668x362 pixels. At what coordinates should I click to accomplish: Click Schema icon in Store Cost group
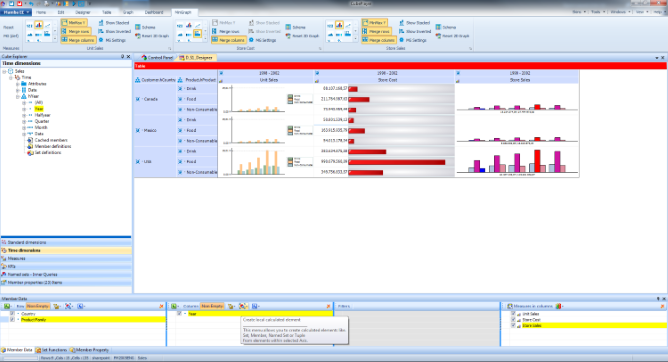(288, 27)
